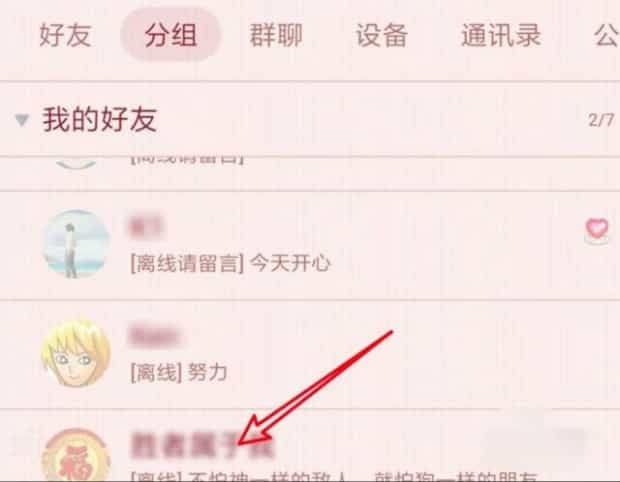Open the 通讯录 tab
Image resolution: width=620 pixels, height=482 pixels.
pos(501,36)
